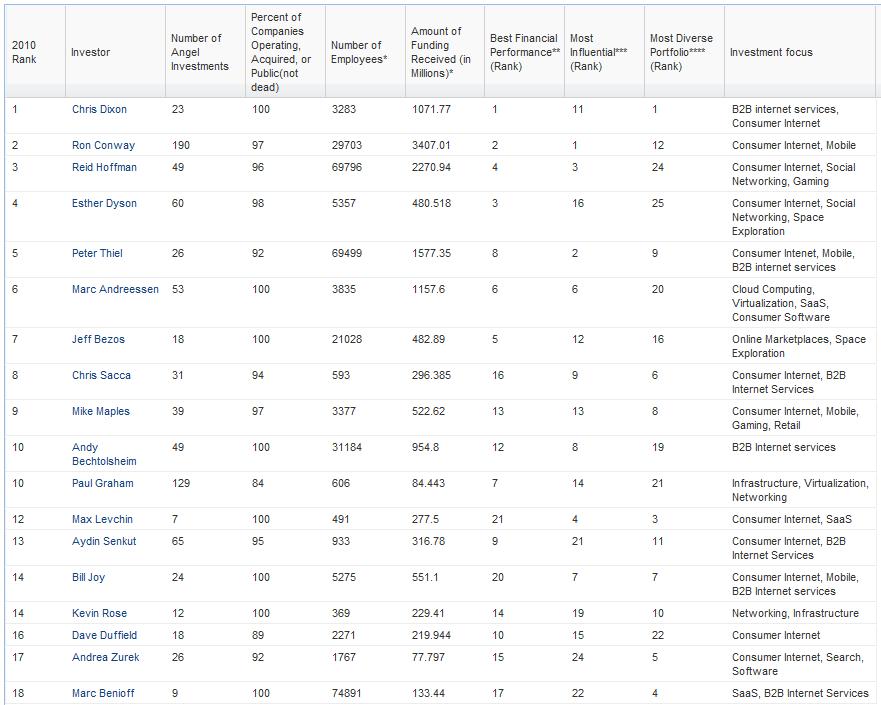The width and height of the screenshot is (881, 705).
Task: Visit Marc Andreessen profile link
Action: coord(115,289)
